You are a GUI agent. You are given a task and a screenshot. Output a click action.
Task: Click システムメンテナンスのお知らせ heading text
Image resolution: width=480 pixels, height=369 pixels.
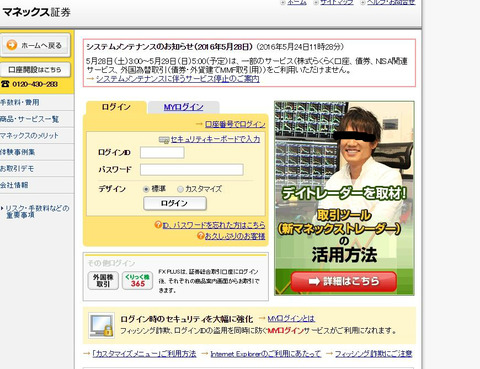pyautogui.click(x=169, y=47)
